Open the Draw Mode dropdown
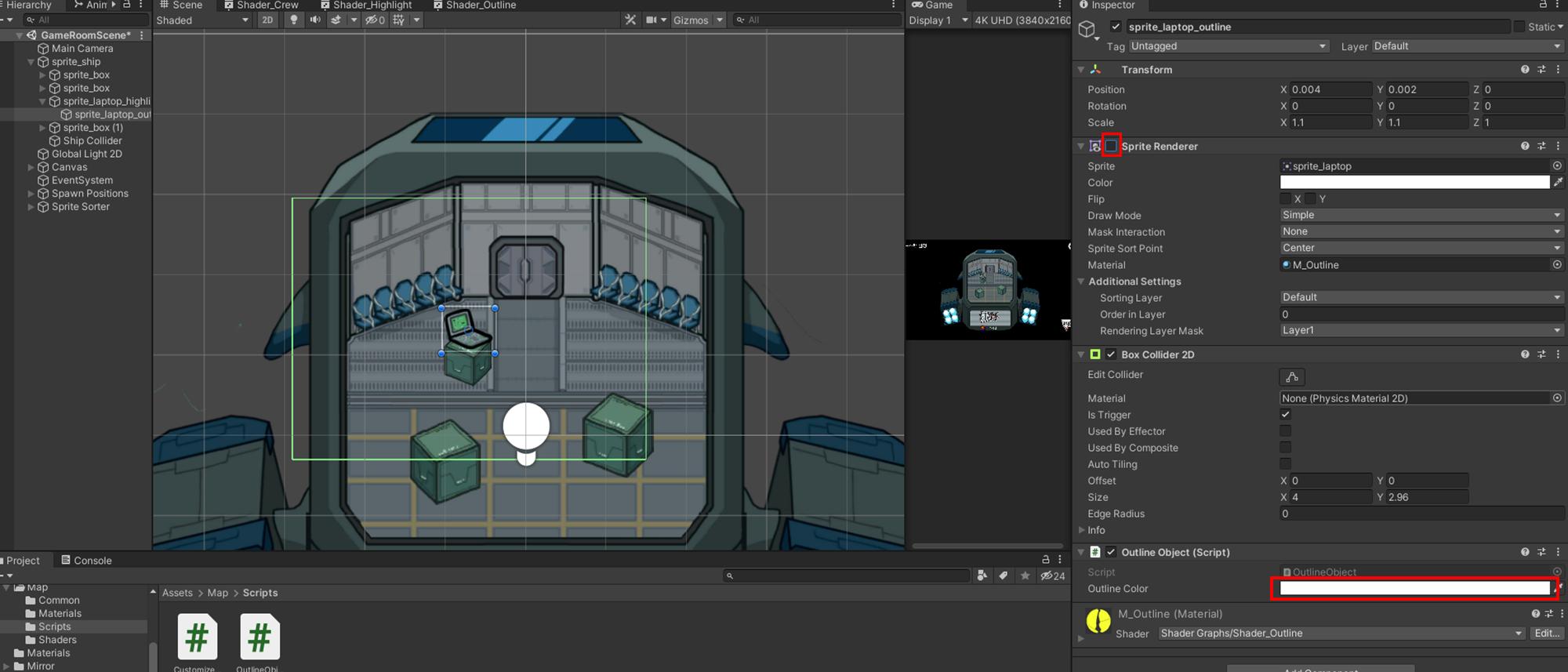The width and height of the screenshot is (1568, 672). pos(1421,216)
